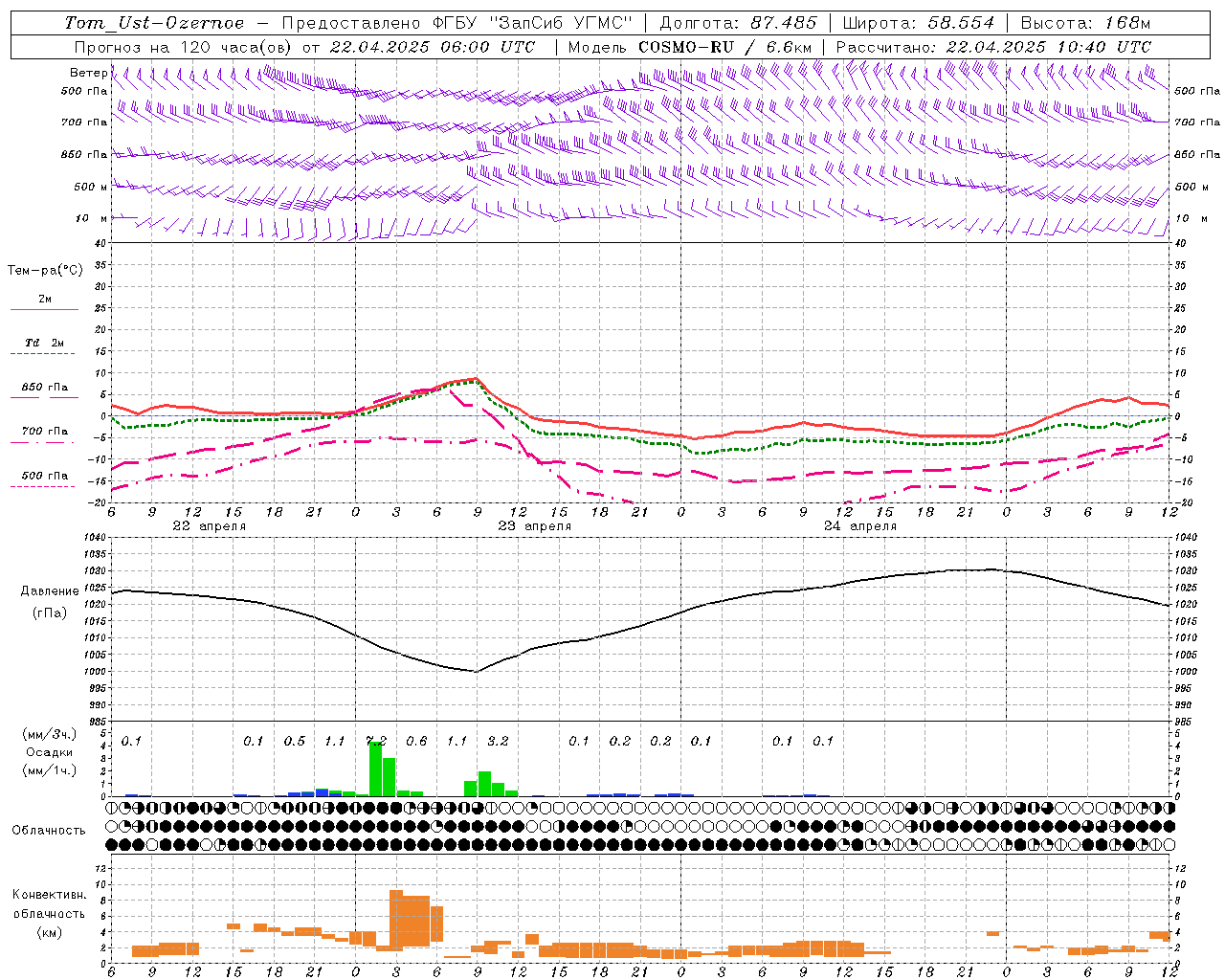Click the 0.5 three-hour precipitation value
Screen dimensions: 1225x980
pyautogui.click(x=294, y=741)
